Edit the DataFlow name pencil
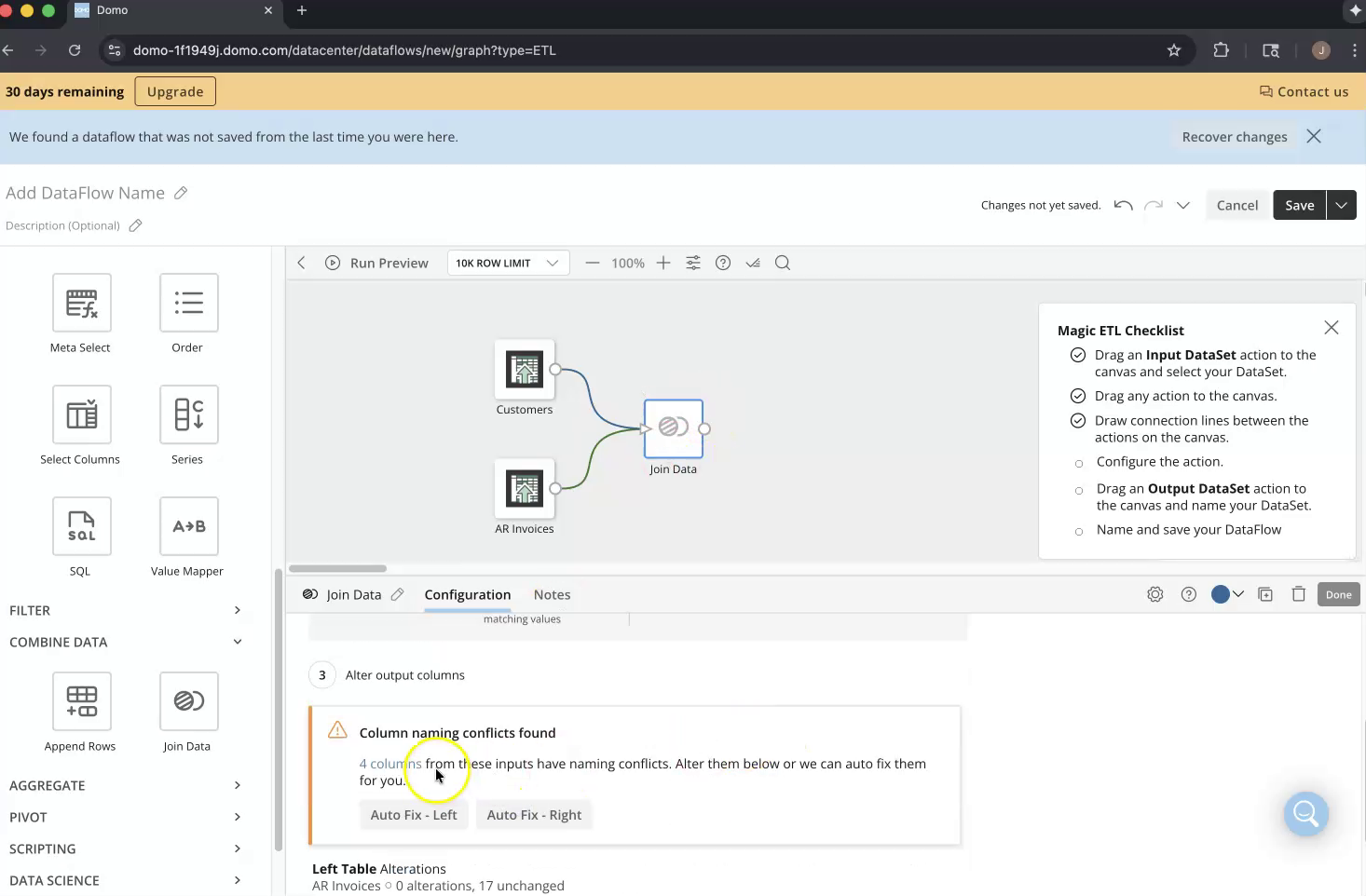1366x896 pixels. (x=181, y=193)
